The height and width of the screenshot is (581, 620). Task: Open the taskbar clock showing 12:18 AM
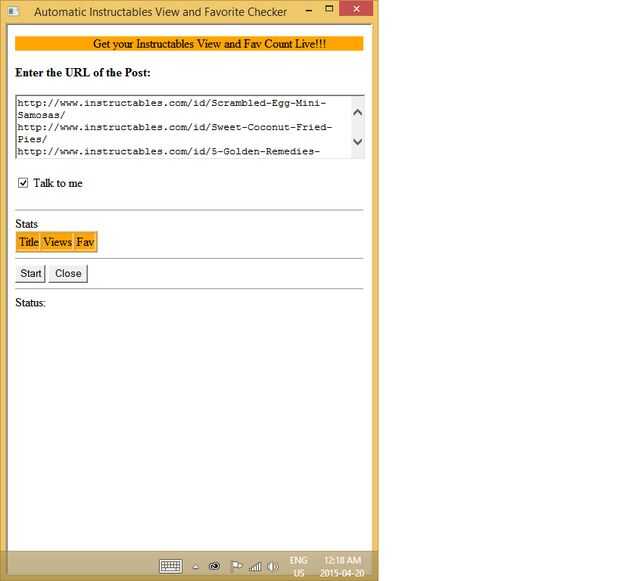coord(342,566)
